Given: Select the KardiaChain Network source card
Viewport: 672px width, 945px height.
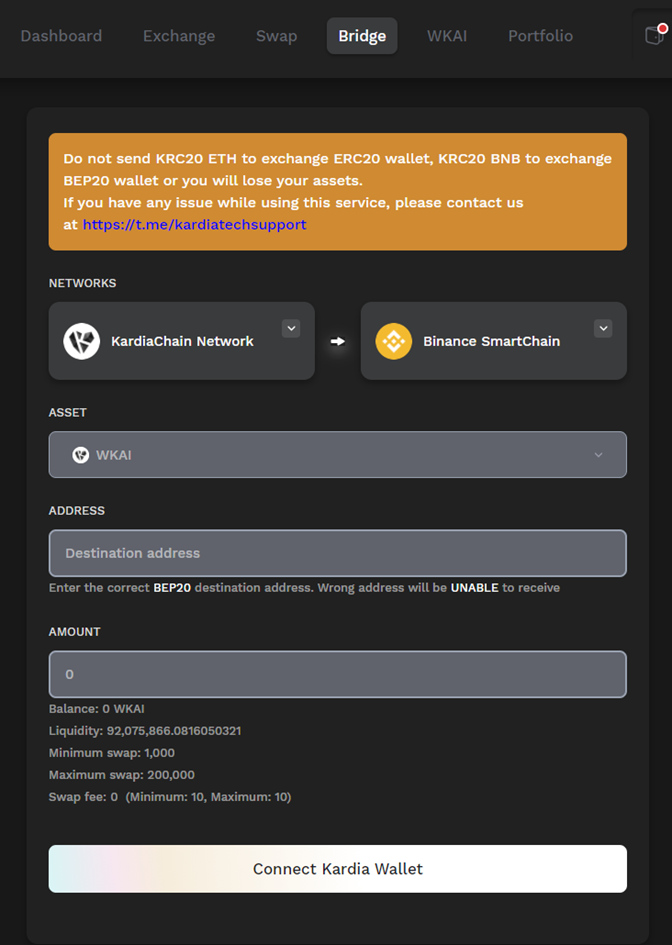Looking at the screenshot, I should pyautogui.click(x=181, y=341).
